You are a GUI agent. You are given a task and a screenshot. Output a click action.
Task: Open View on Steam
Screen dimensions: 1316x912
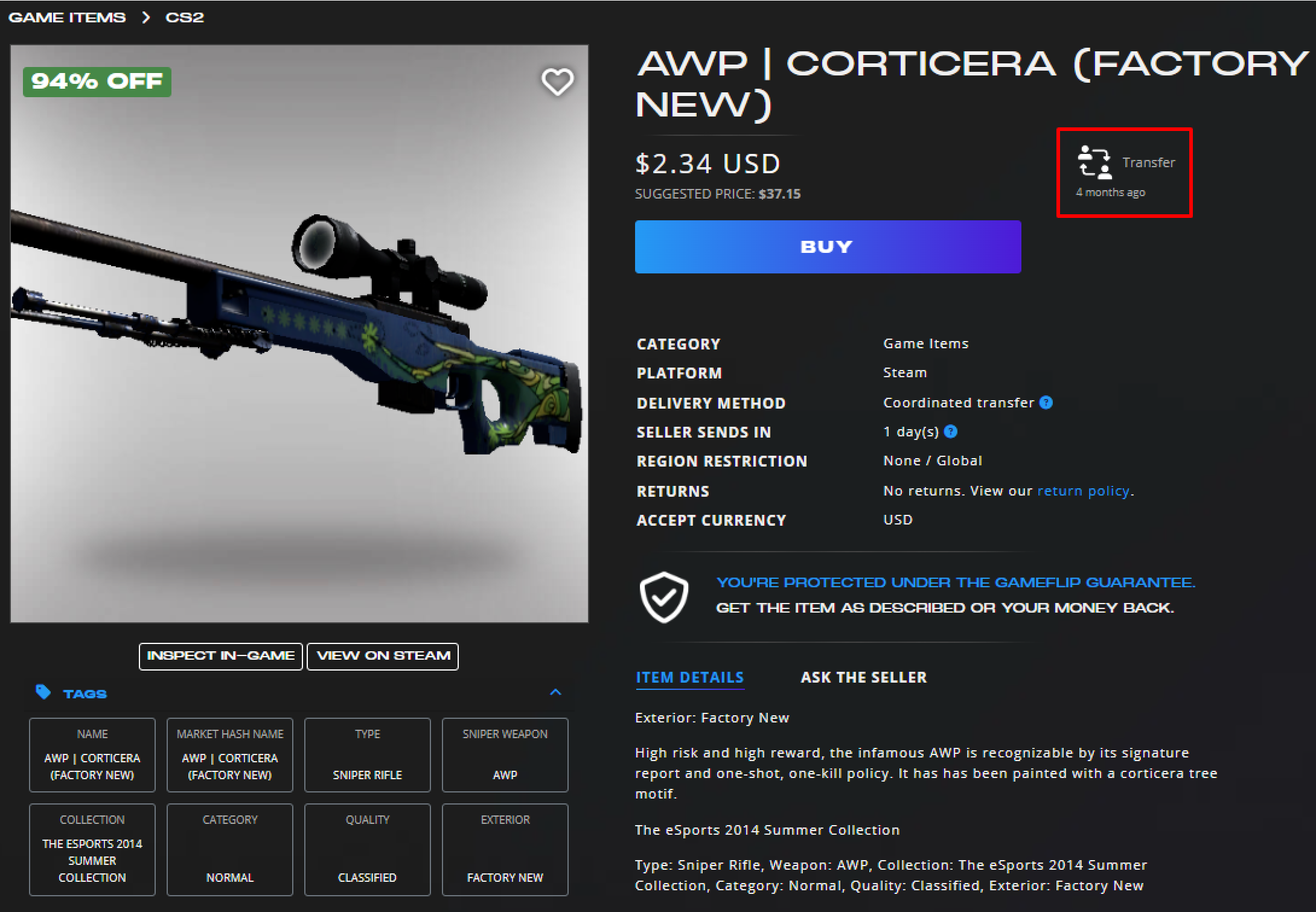click(383, 656)
